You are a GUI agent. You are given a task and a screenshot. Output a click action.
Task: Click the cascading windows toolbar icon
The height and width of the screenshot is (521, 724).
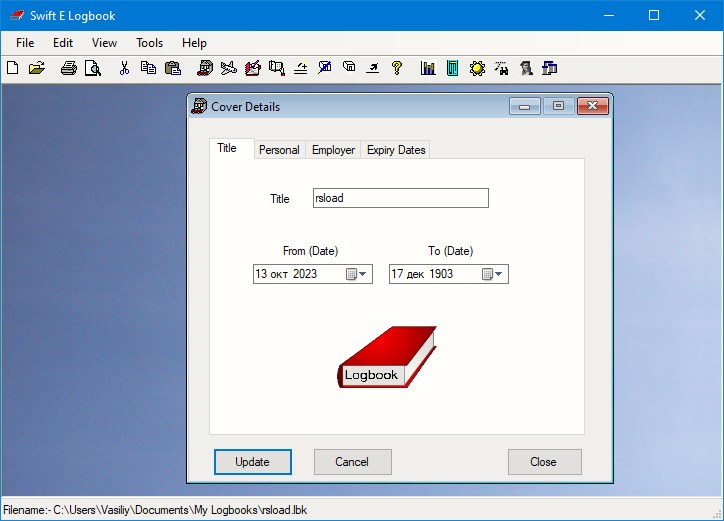(549, 68)
